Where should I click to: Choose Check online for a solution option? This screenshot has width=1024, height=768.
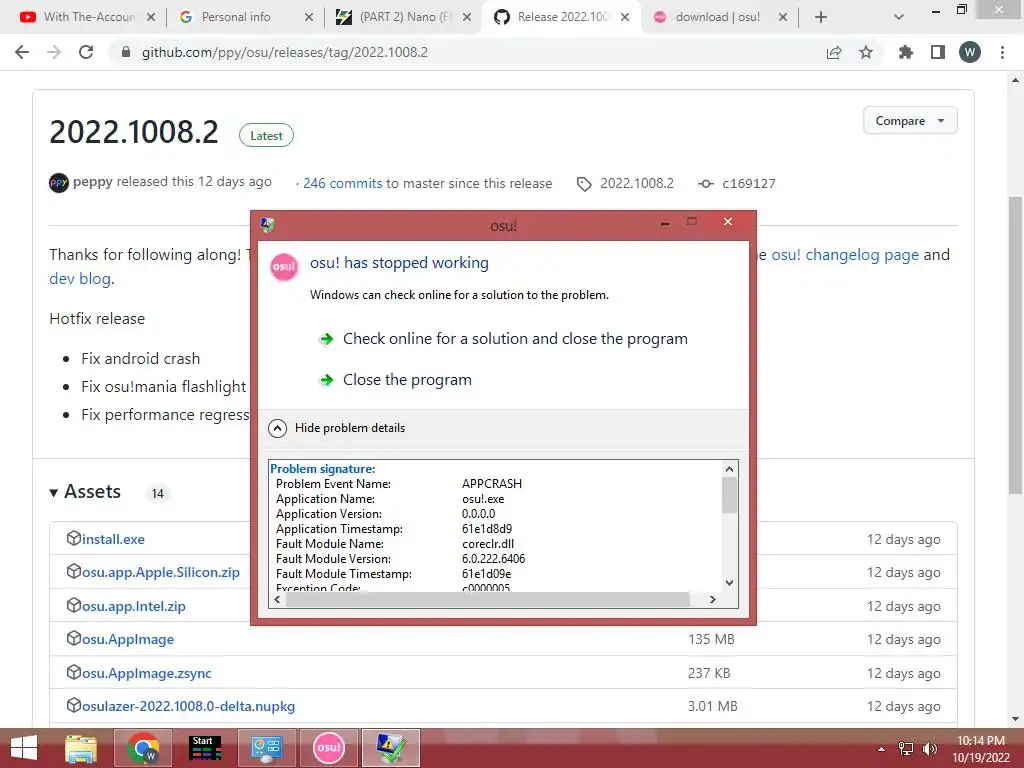coord(515,339)
